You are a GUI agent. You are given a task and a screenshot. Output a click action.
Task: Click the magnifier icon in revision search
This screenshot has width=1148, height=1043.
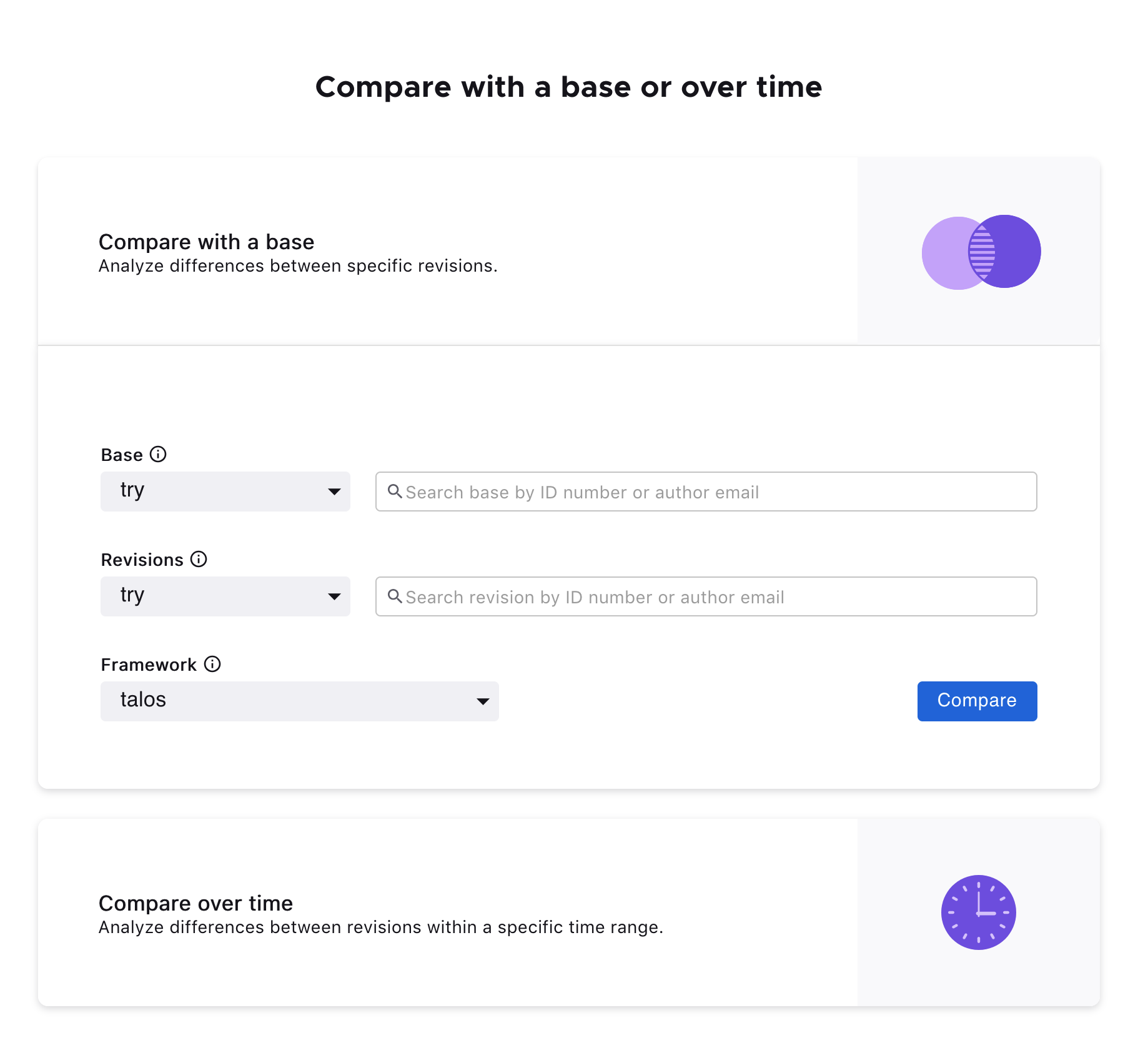[395, 596]
